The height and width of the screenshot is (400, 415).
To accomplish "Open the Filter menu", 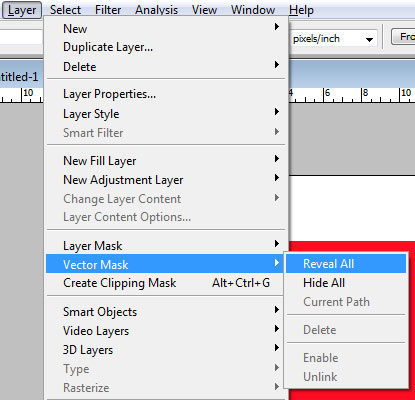I will (x=108, y=10).
